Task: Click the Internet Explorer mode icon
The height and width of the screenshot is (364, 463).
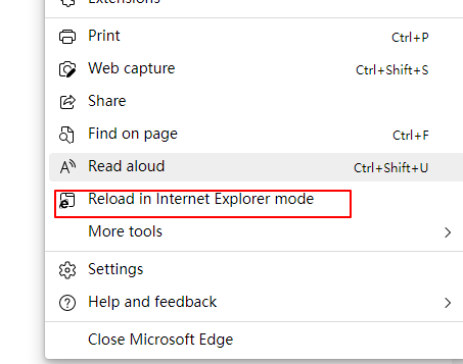Action: click(67, 200)
